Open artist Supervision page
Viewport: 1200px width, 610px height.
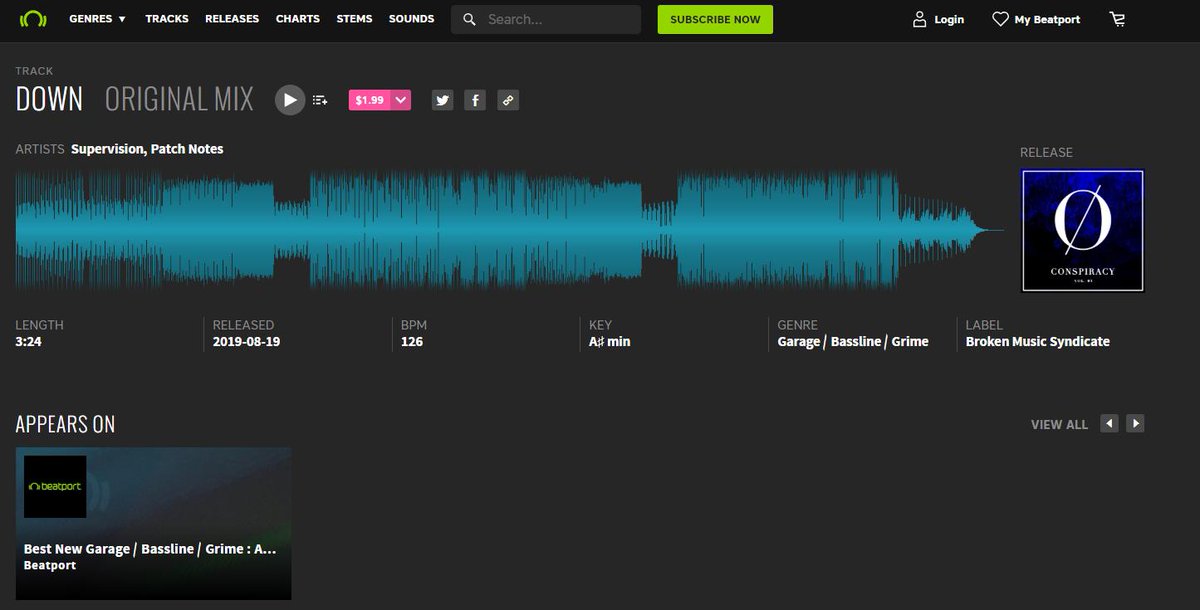pos(108,149)
